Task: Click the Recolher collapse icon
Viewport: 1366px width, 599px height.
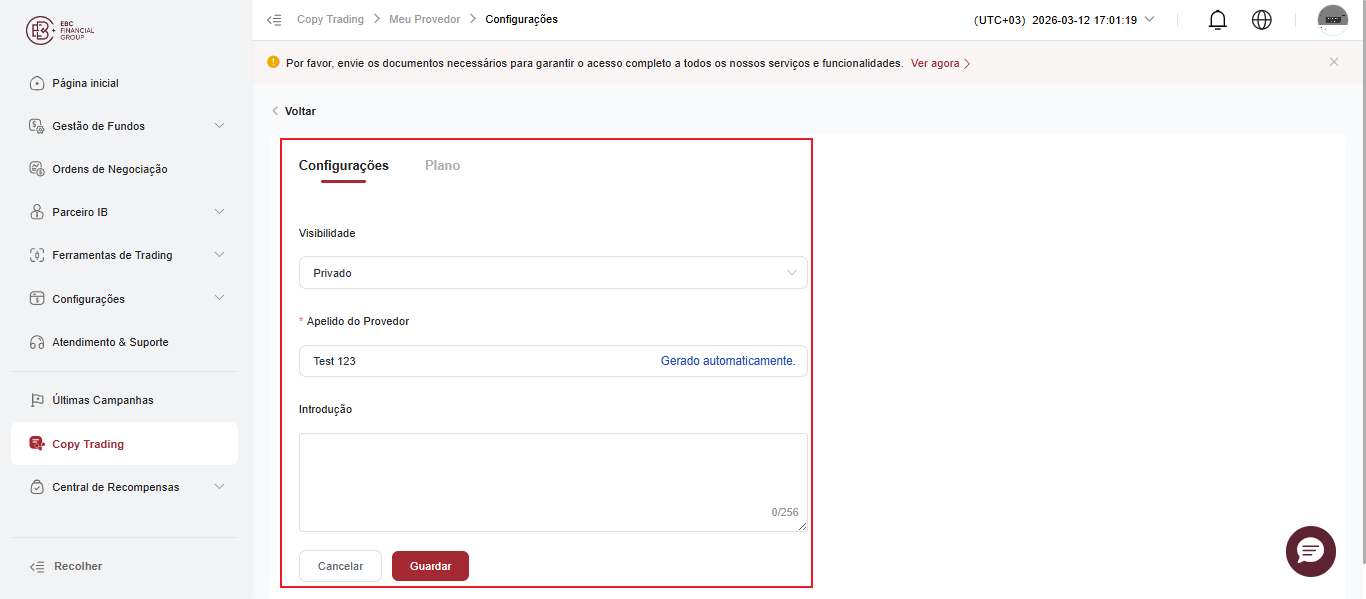Action: coord(38,566)
